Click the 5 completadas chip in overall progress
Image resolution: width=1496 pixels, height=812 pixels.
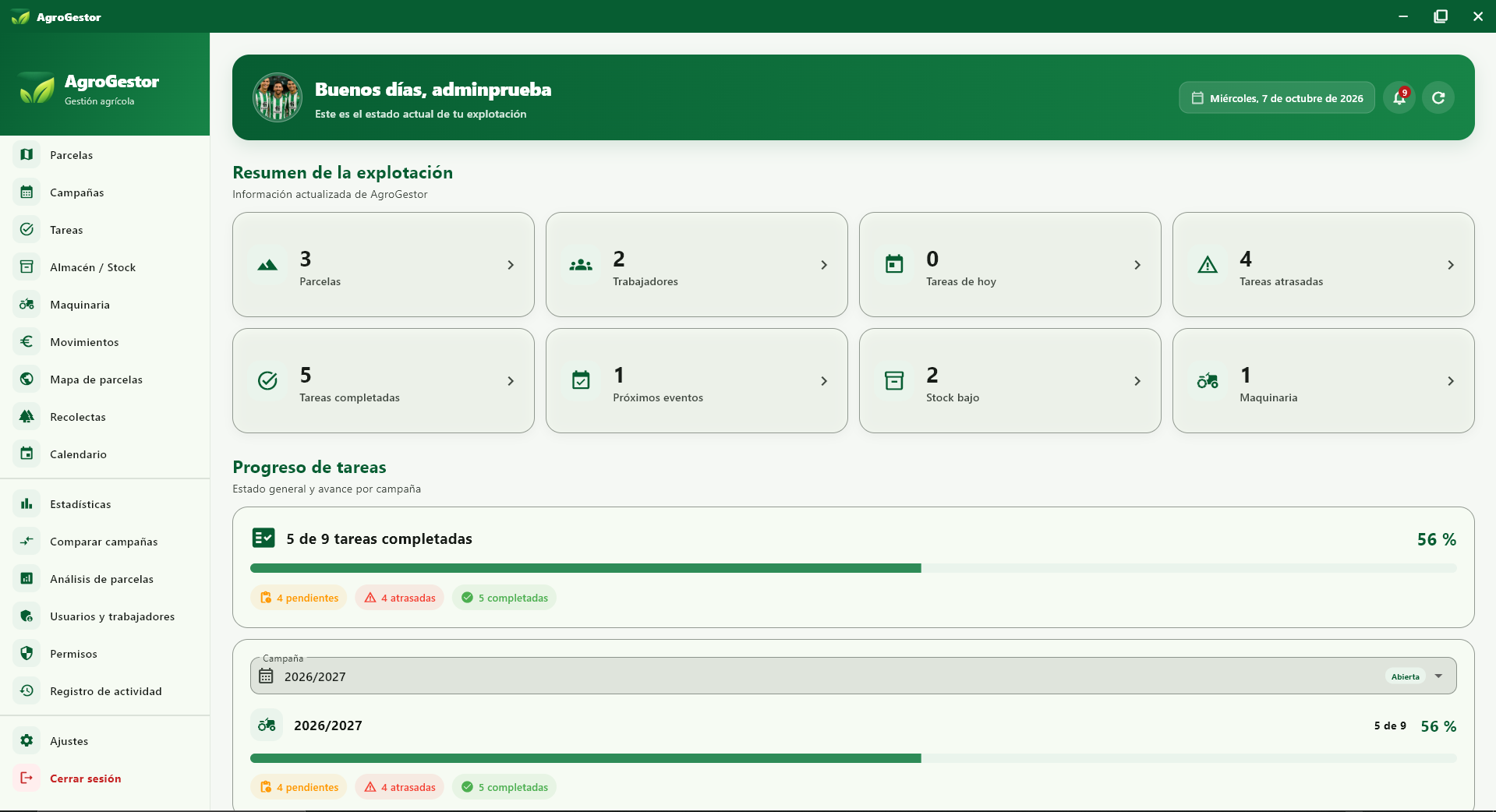tap(504, 598)
